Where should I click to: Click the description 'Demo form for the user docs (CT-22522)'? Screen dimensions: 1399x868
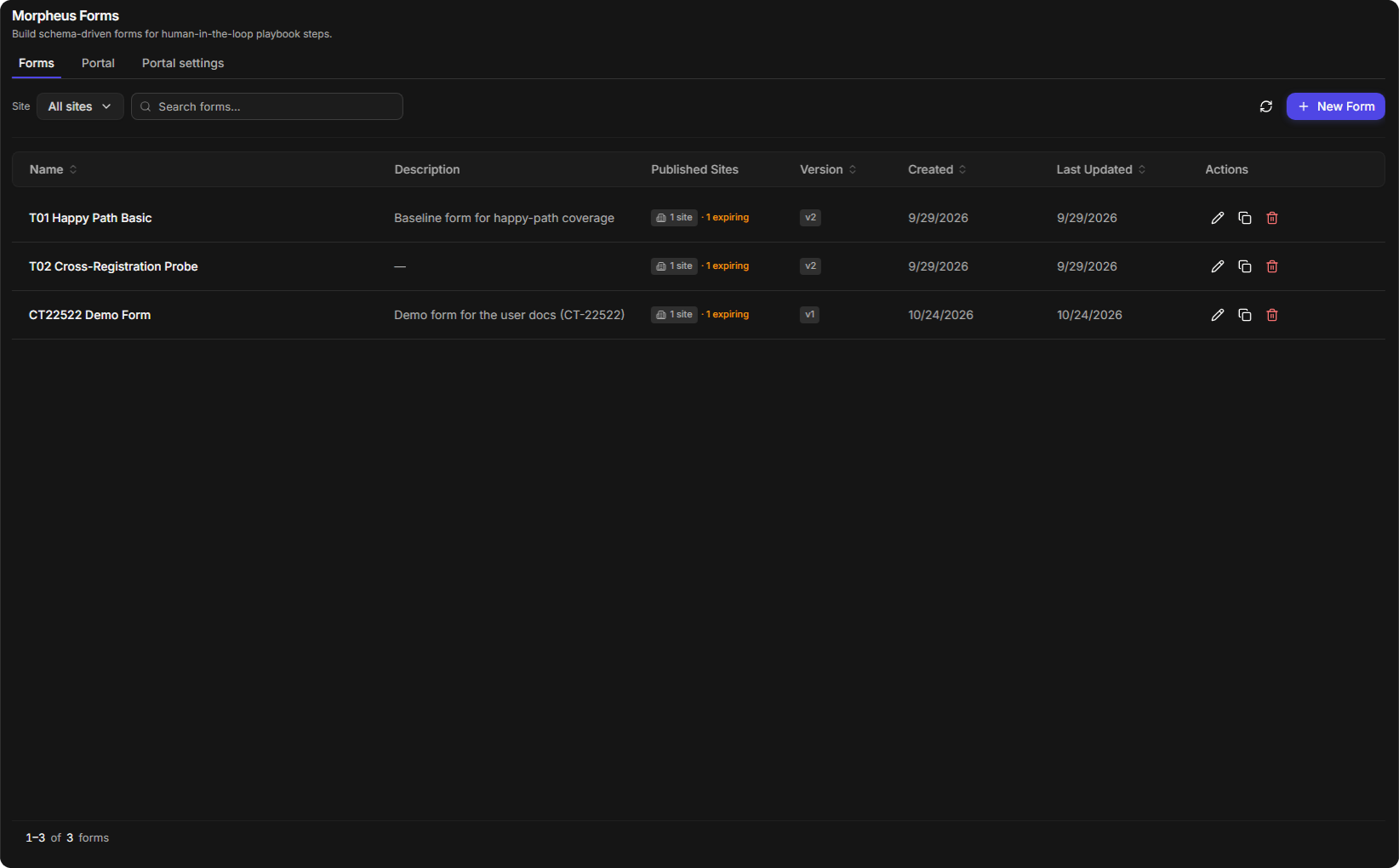tap(509, 315)
